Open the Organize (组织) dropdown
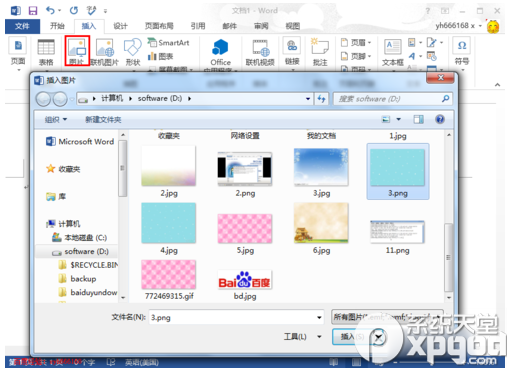This screenshot has width=507, height=368. coord(56,119)
